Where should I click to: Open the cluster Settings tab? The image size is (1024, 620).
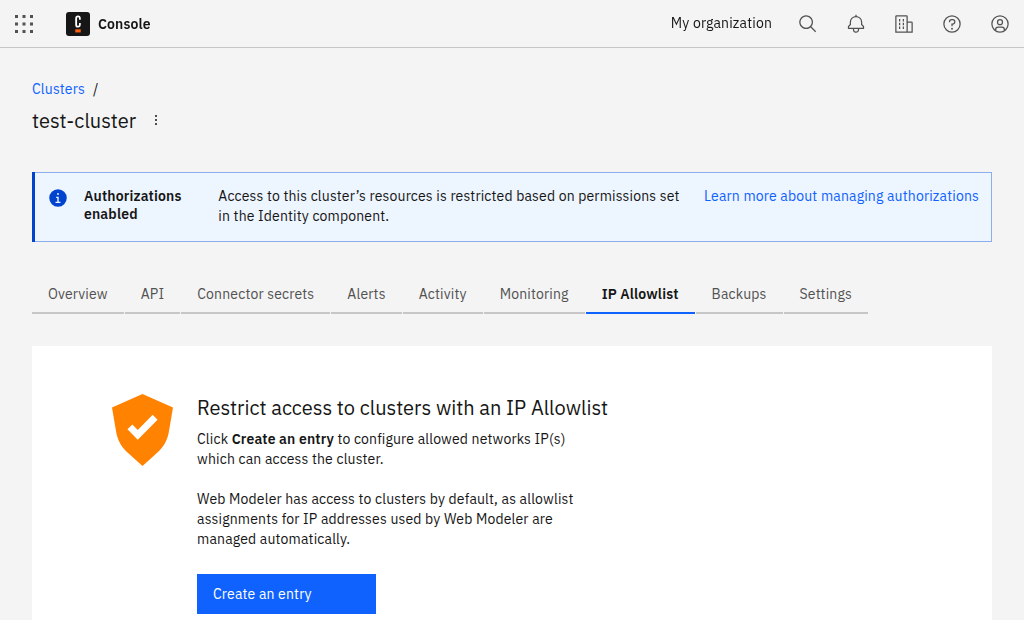click(x=825, y=294)
